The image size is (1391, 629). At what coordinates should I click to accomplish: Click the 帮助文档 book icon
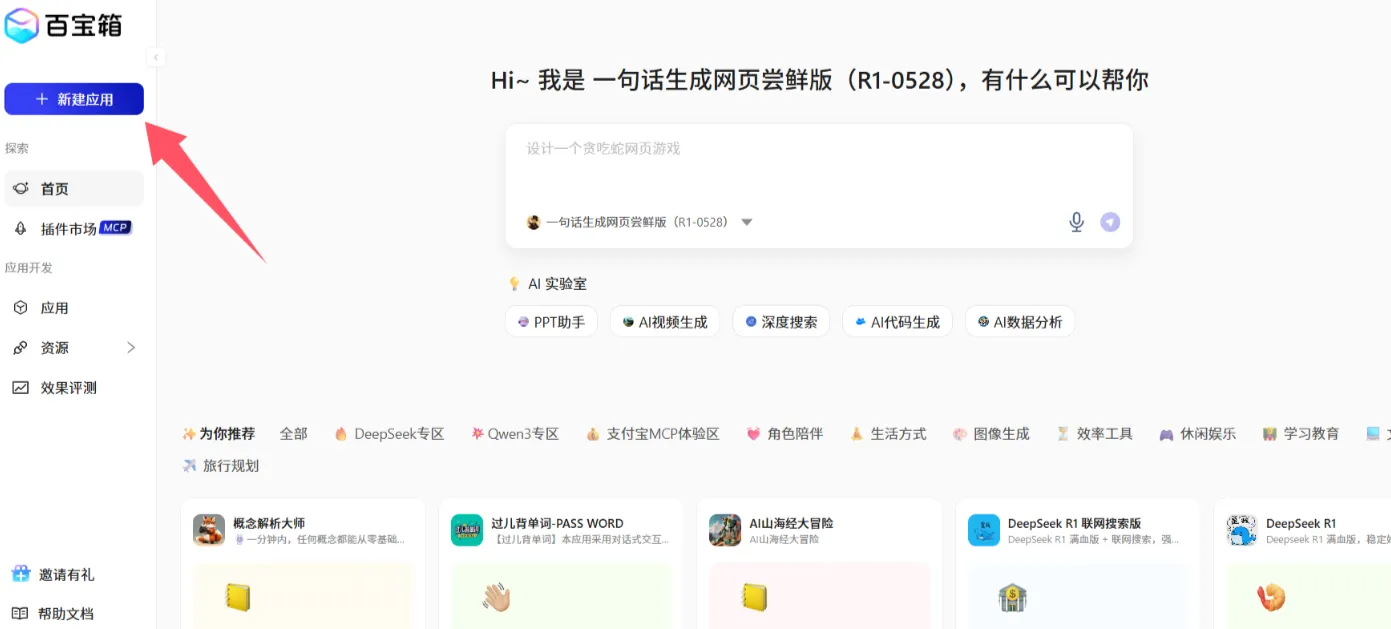click(x=20, y=613)
